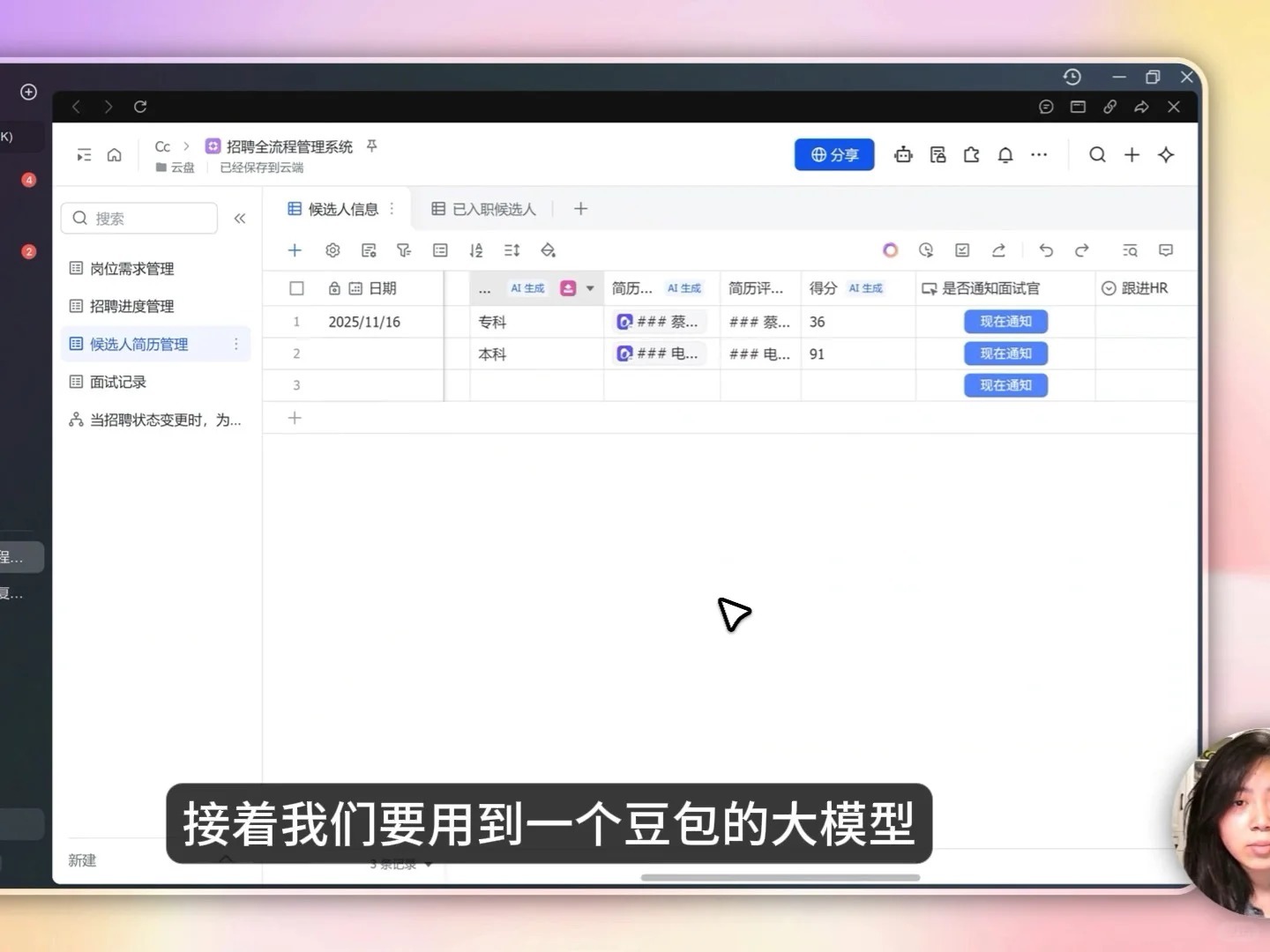The height and width of the screenshot is (952, 1270).
Task: Open in-table search with the magnifier icon
Action: tap(1130, 250)
